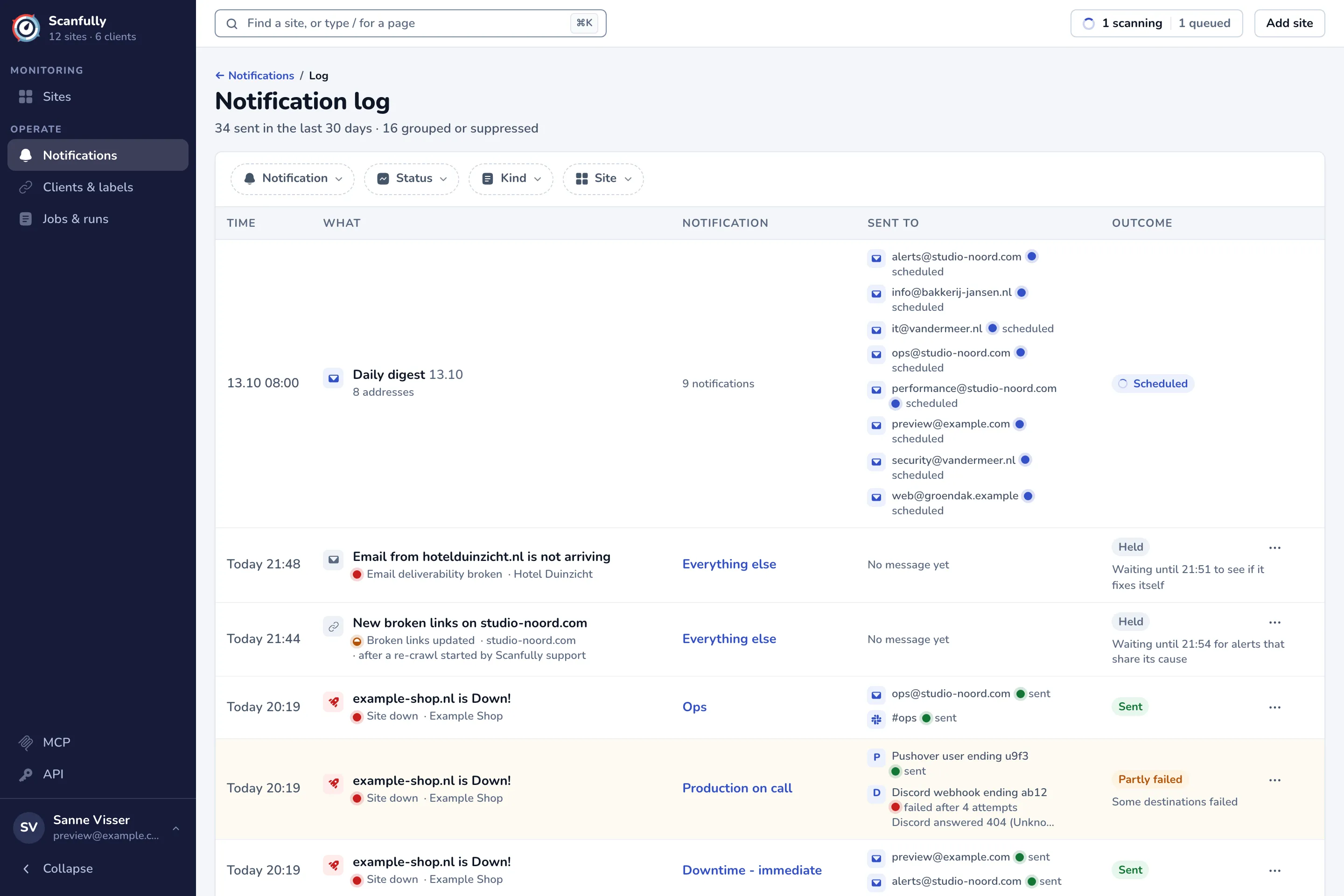Open the Notification filter dropdown
1344x896 pixels.
pos(293,179)
